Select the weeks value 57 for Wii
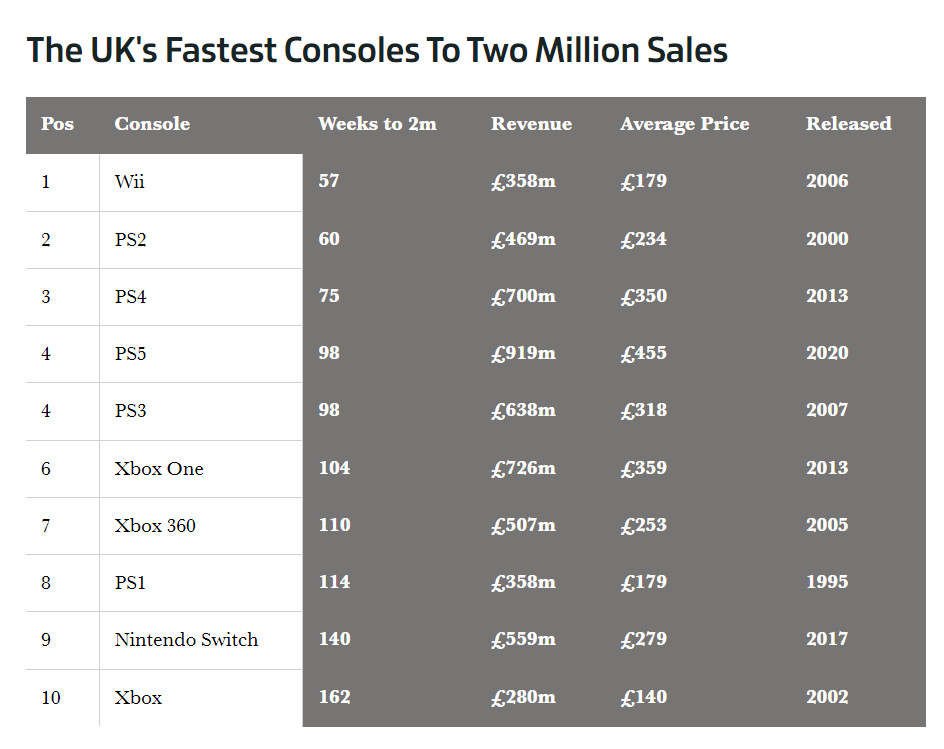This screenshot has width=944, height=749. point(329,181)
